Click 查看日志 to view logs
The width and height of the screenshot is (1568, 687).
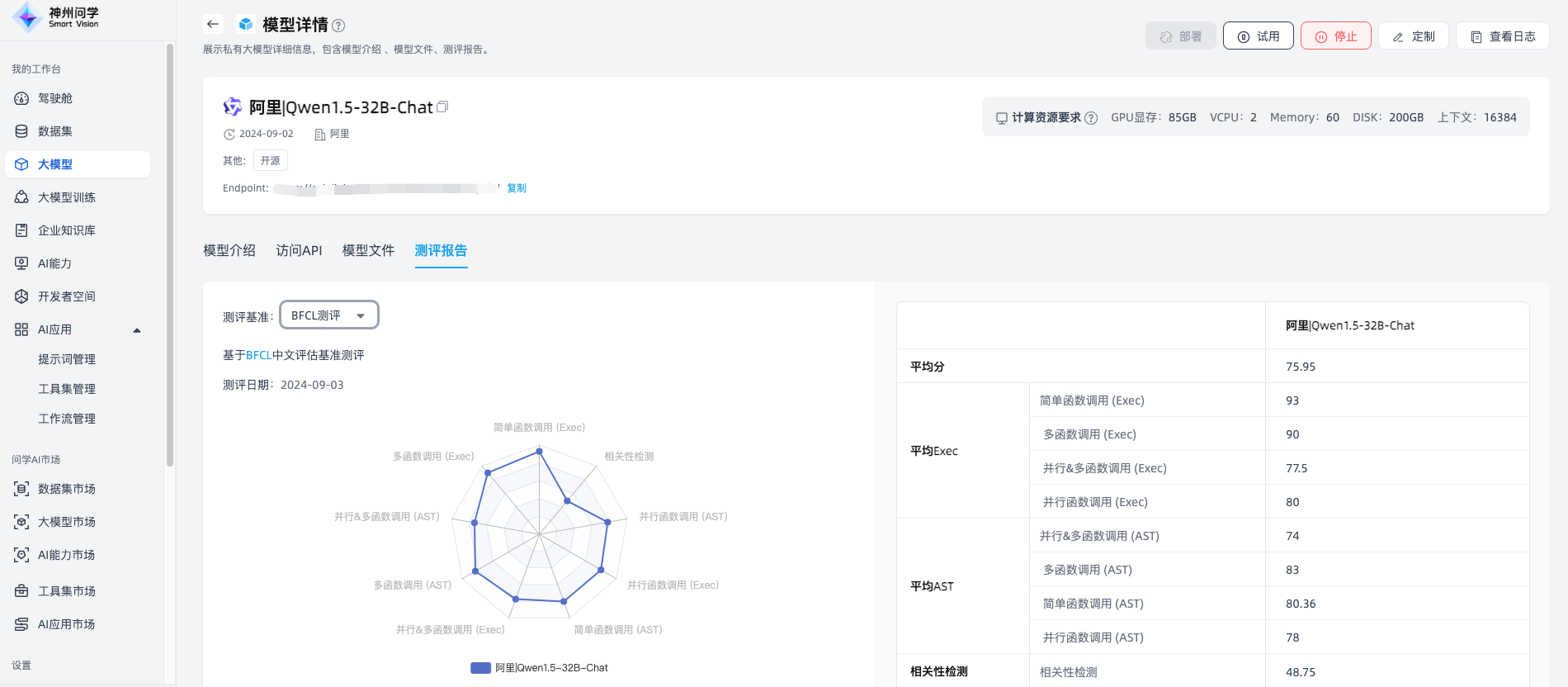pos(1502,36)
